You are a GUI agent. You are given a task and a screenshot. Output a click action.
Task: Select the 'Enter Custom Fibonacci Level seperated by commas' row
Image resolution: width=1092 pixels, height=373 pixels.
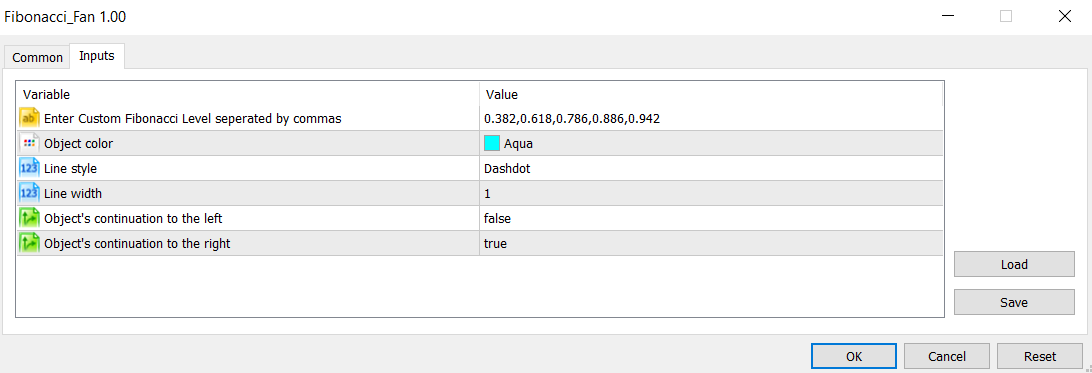480,118
